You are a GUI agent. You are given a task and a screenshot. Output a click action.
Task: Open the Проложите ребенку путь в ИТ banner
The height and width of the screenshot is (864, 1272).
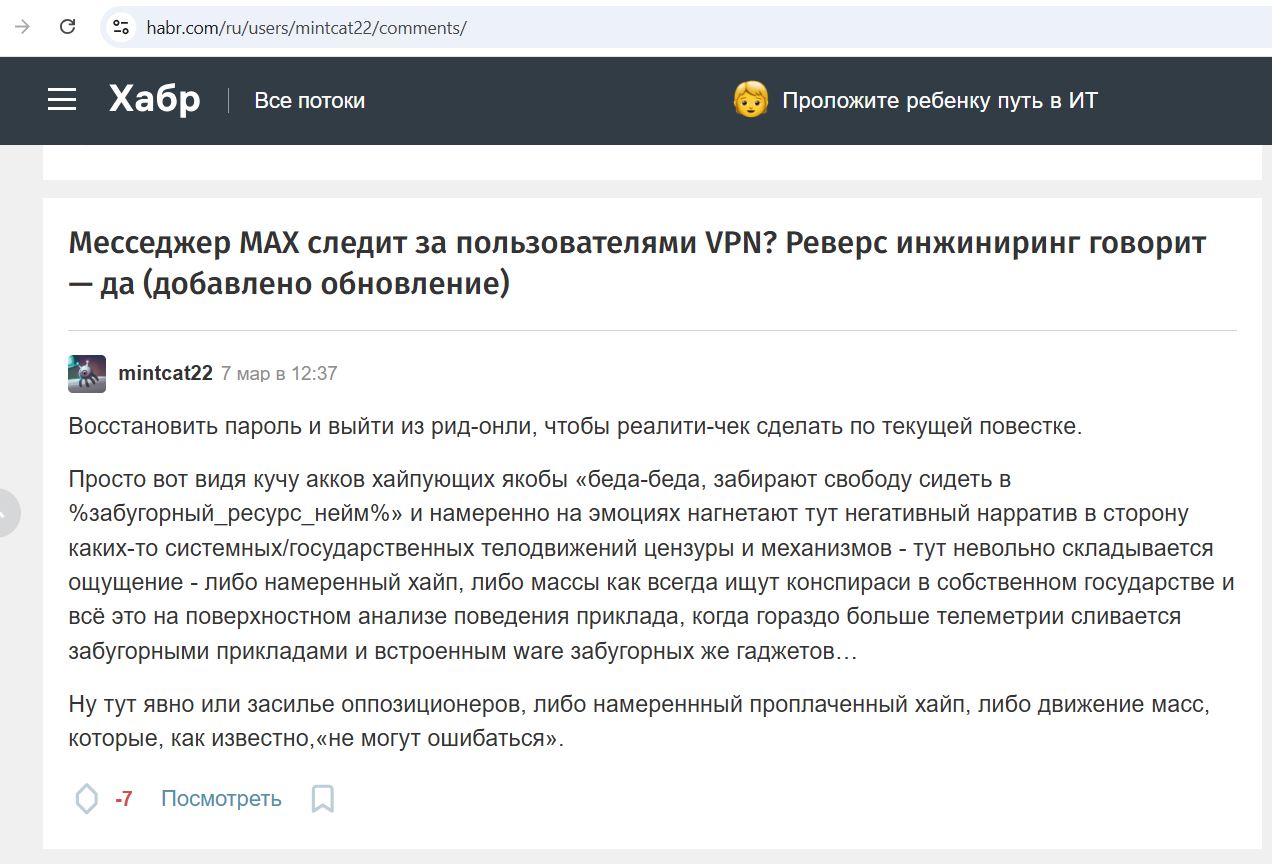click(940, 101)
